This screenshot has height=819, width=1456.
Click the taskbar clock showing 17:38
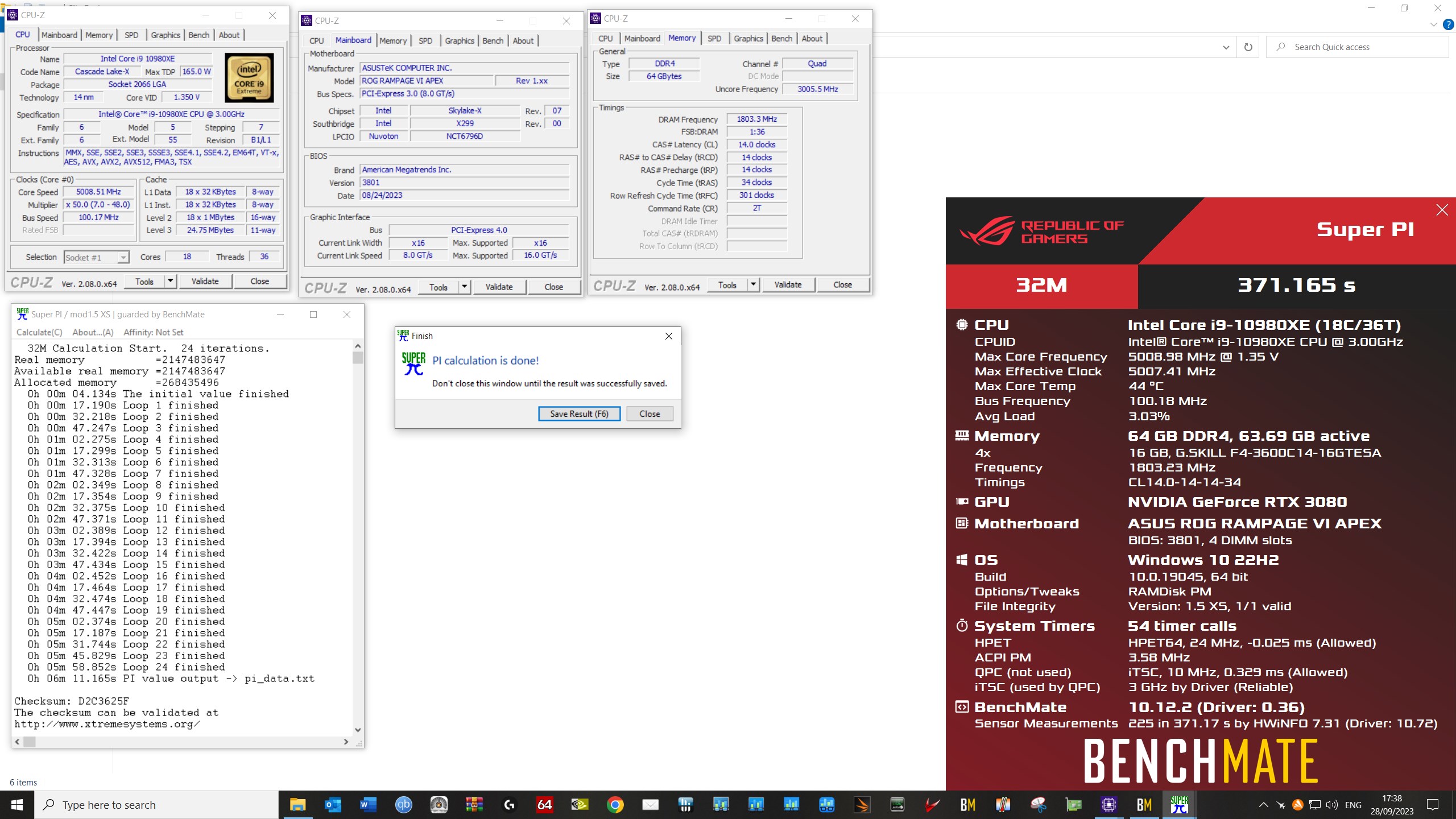coord(1392,805)
